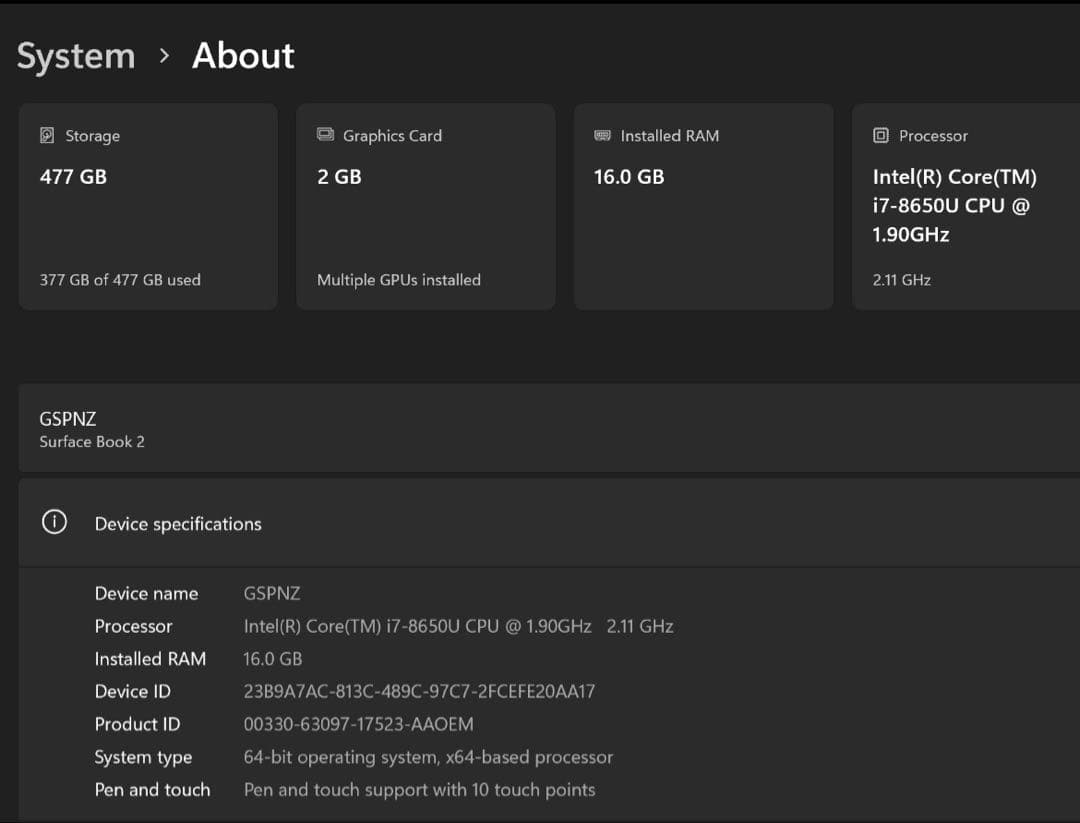Image resolution: width=1080 pixels, height=823 pixels.
Task: Click the Graphics Card icon
Action: click(325, 135)
